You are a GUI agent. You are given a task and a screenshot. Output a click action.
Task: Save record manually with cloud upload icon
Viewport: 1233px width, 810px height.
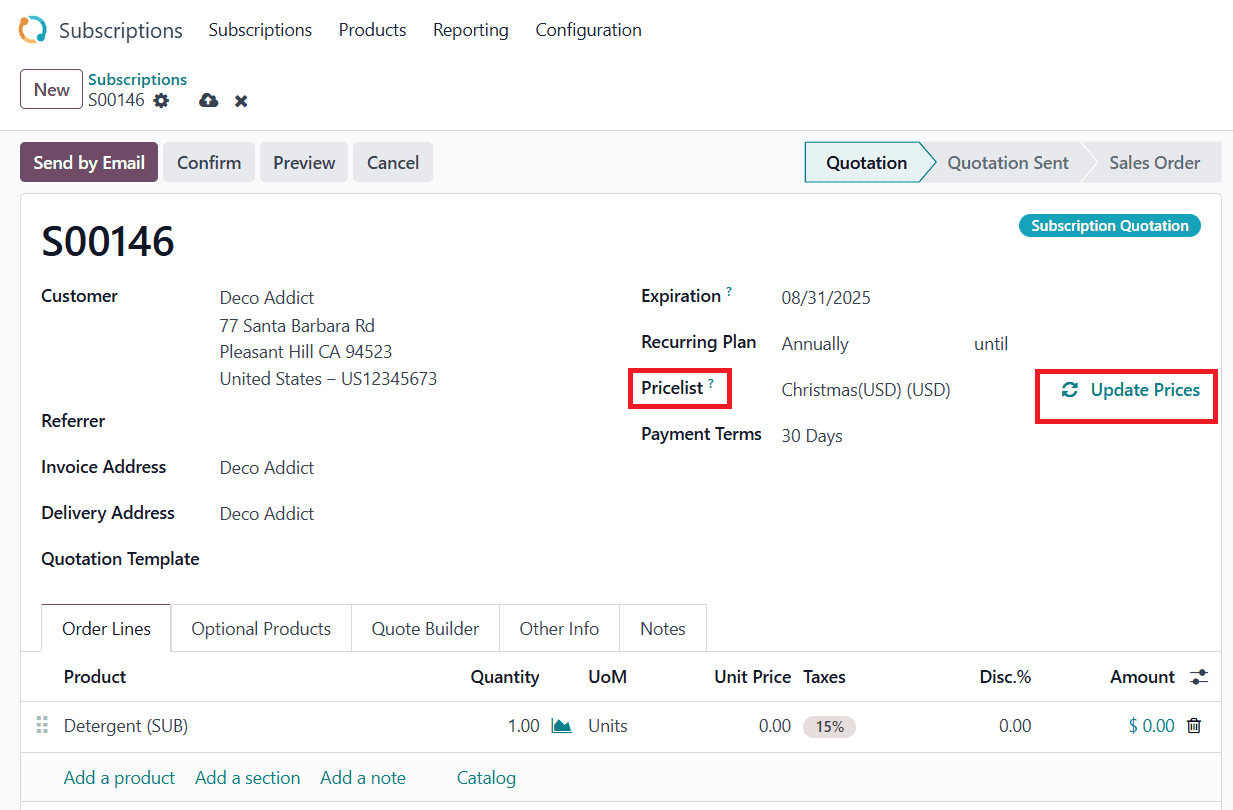(208, 101)
